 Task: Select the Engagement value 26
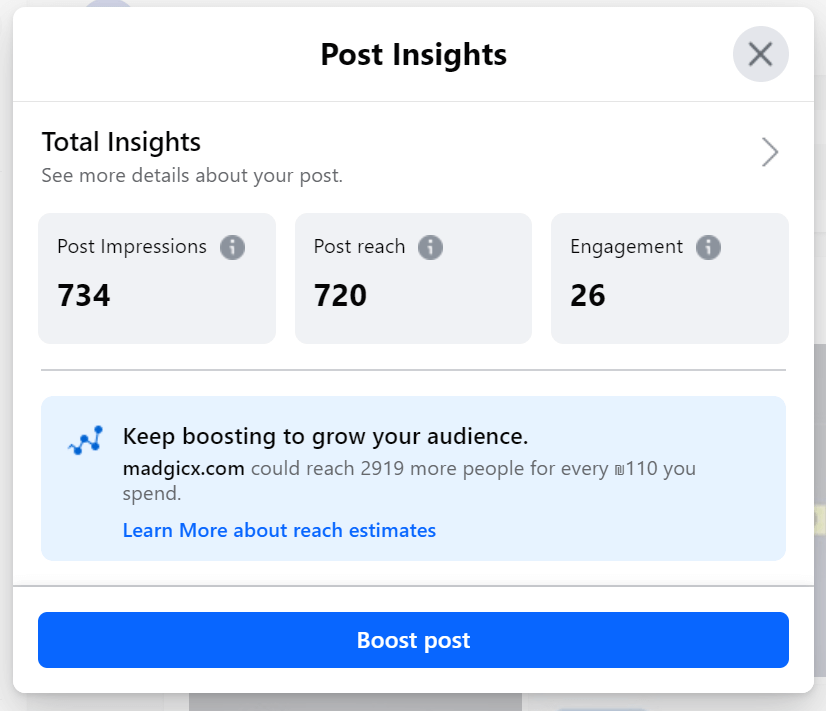click(x=588, y=295)
